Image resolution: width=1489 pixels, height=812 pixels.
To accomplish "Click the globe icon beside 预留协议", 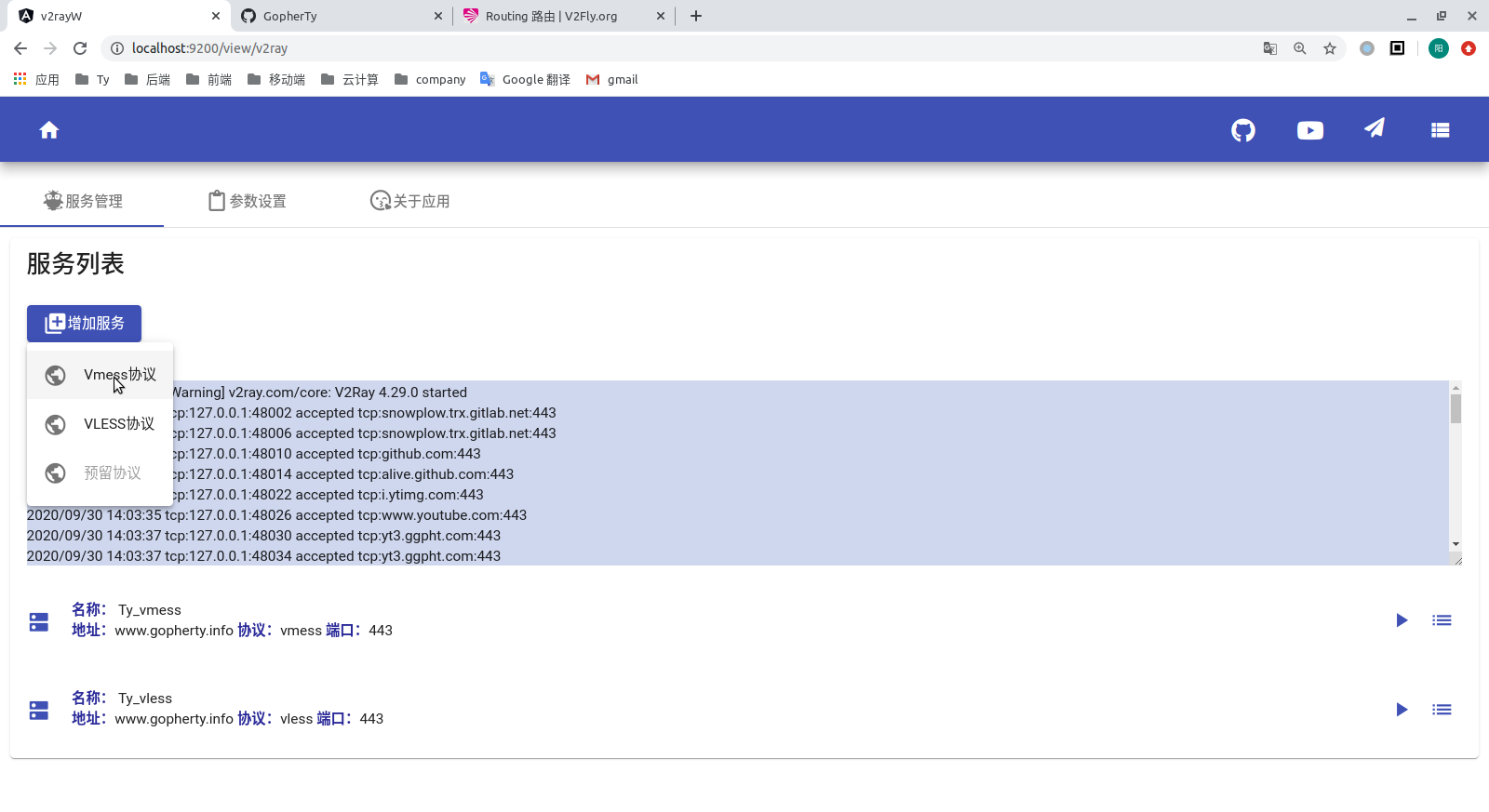I will [56, 473].
